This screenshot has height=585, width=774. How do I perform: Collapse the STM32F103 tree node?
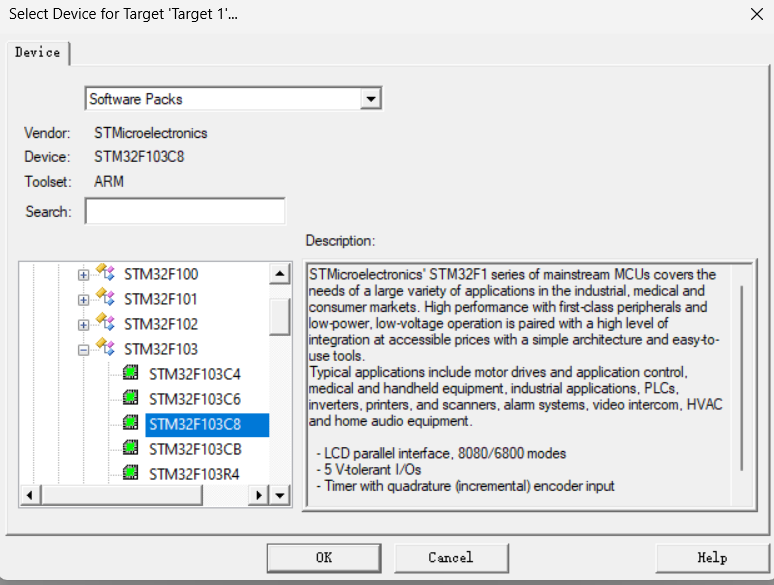tap(83, 351)
